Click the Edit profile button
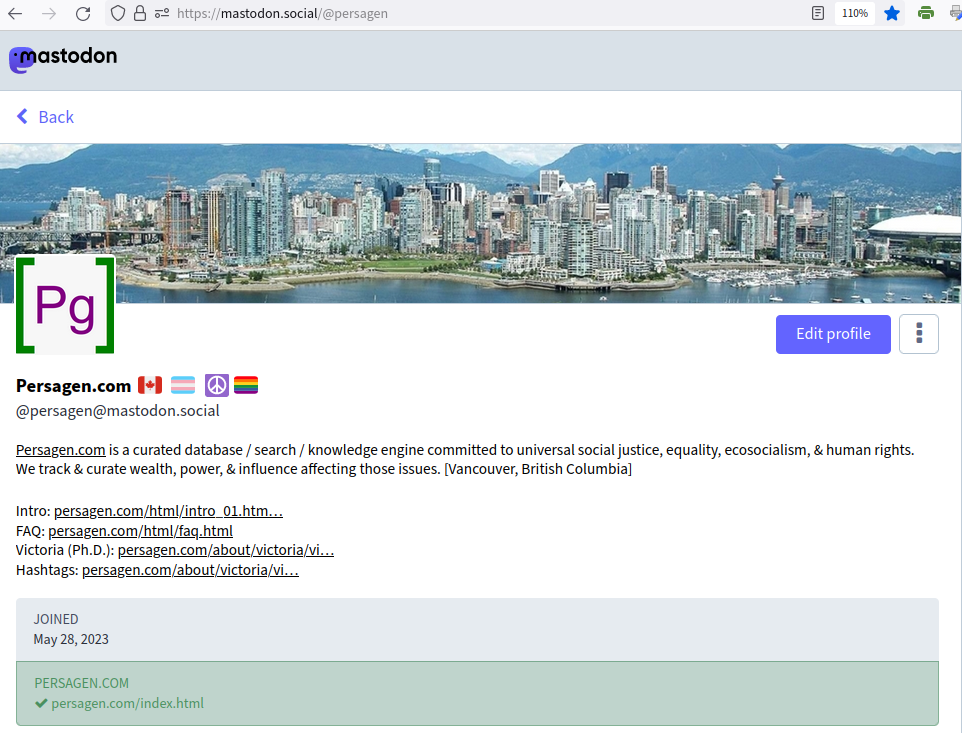The height and width of the screenshot is (733, 962). coord(833,334)
